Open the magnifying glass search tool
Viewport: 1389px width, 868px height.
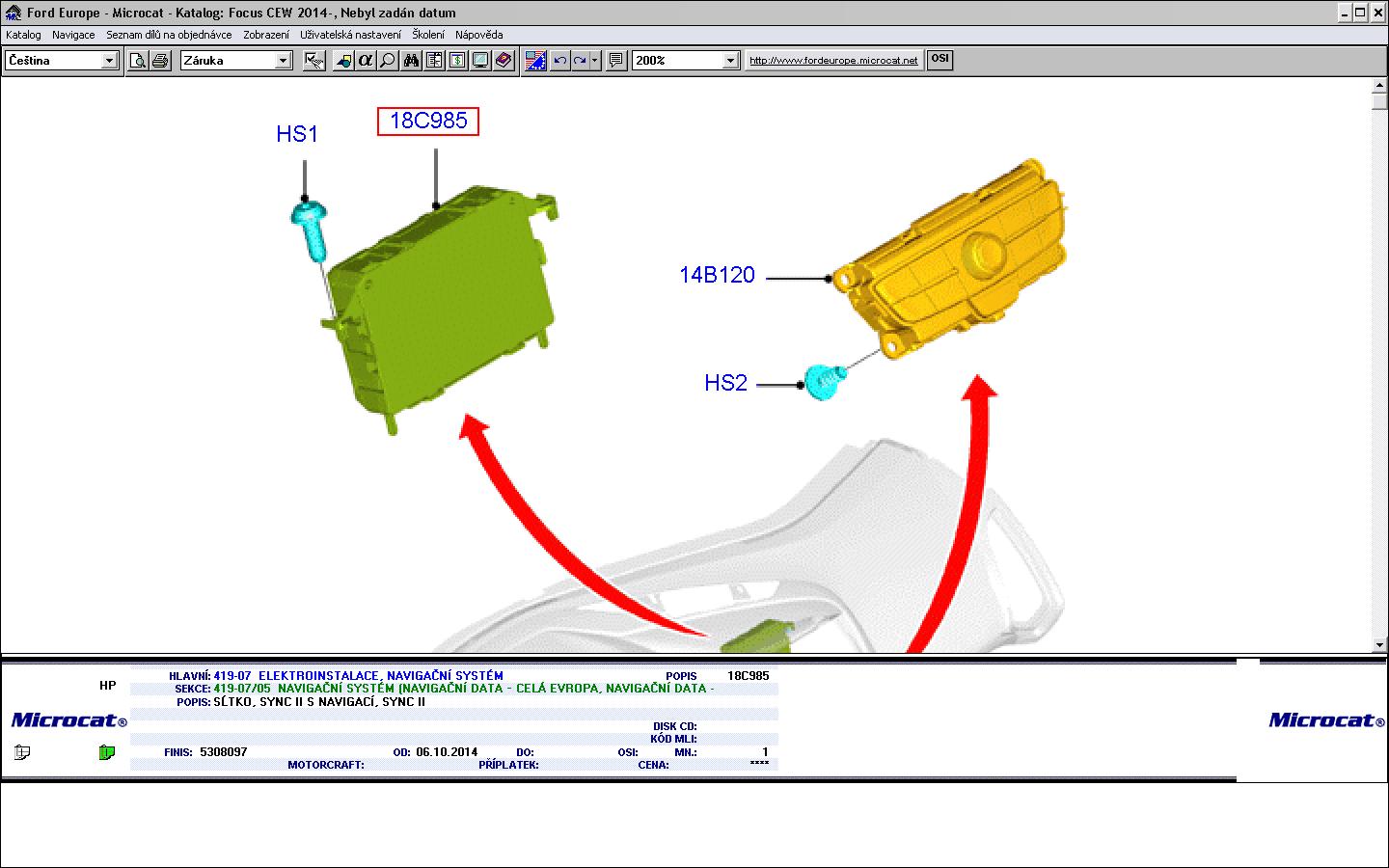click(x=388, y=61)
